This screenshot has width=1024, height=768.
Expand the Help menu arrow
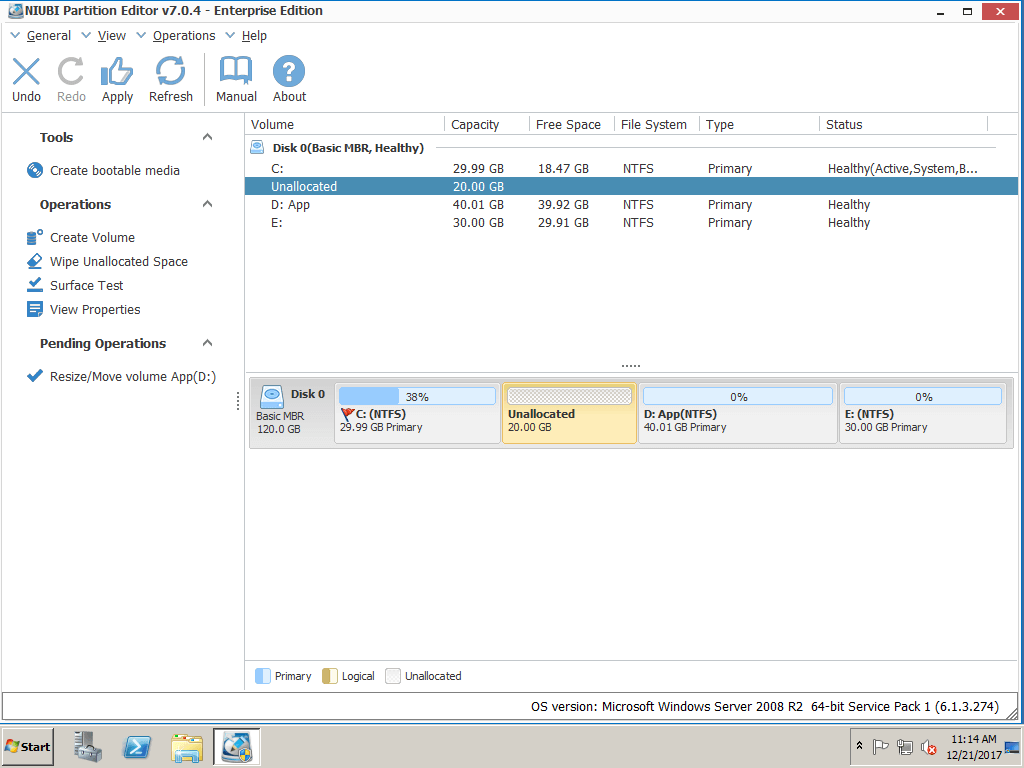[230, 35]
